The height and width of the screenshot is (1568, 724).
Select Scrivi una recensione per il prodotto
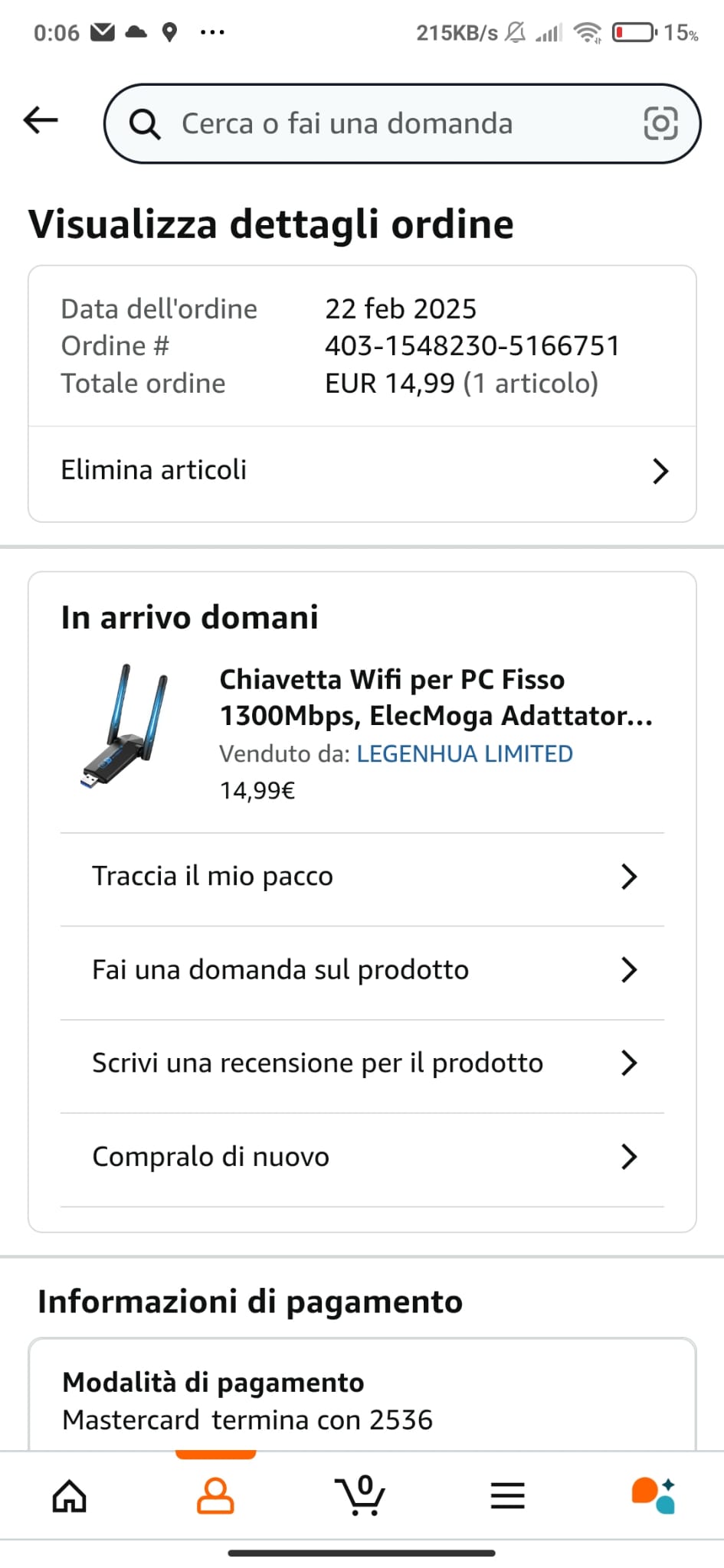click(x=362, y=1063)
